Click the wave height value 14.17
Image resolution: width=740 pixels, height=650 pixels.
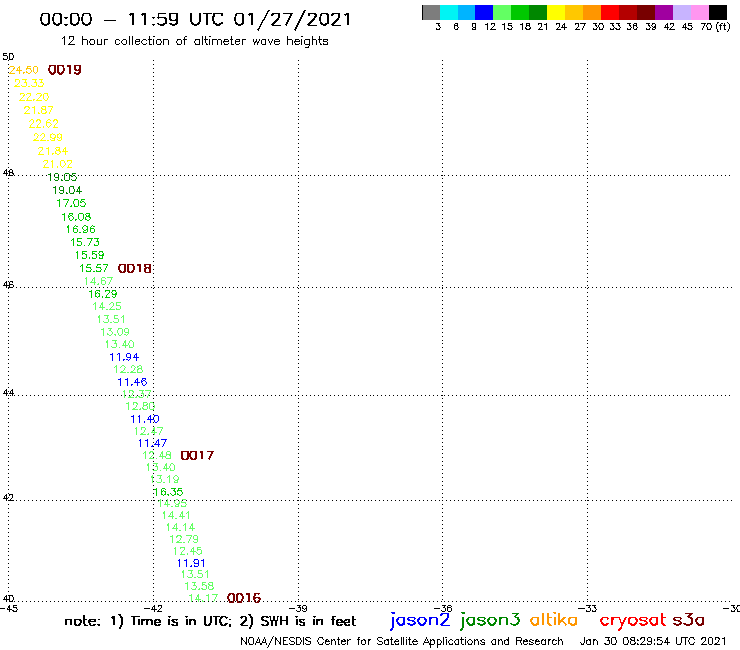203,599
